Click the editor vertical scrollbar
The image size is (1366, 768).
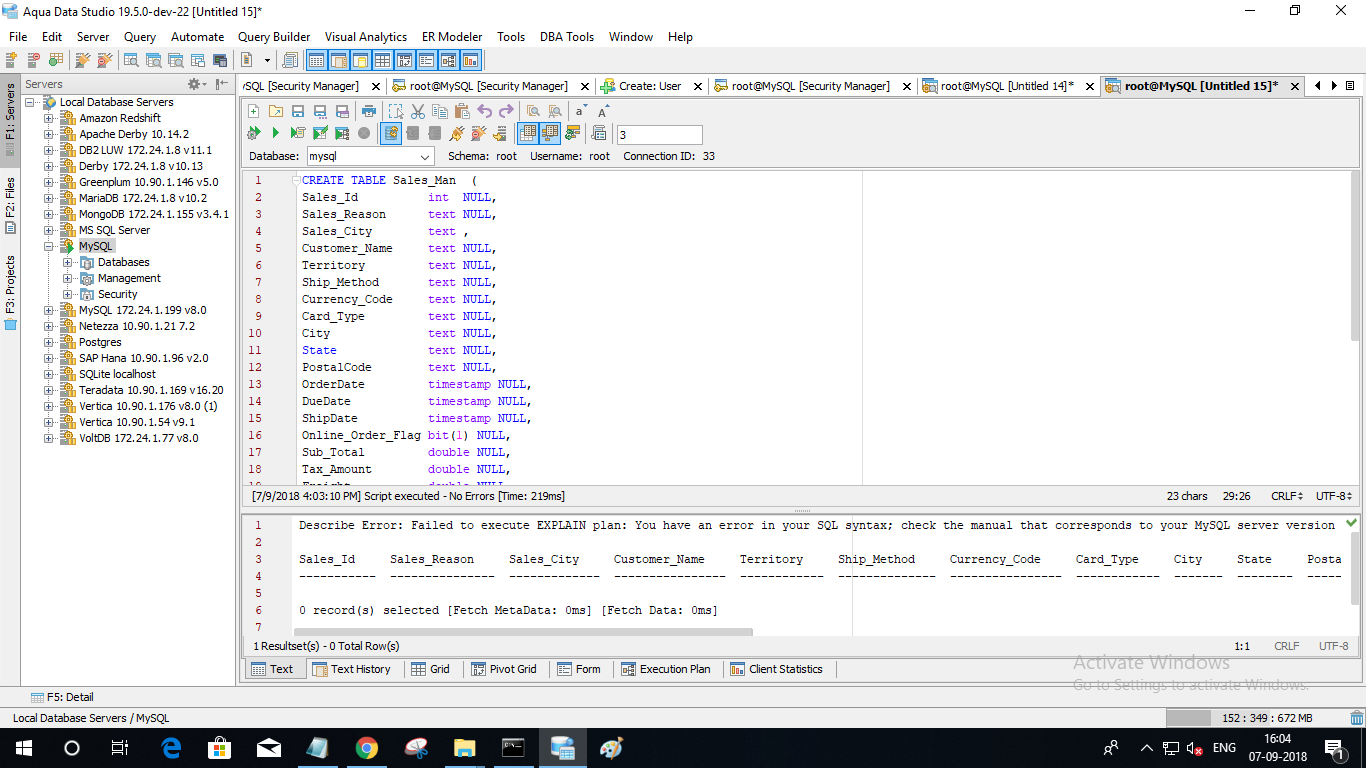tap(1355, 258)
